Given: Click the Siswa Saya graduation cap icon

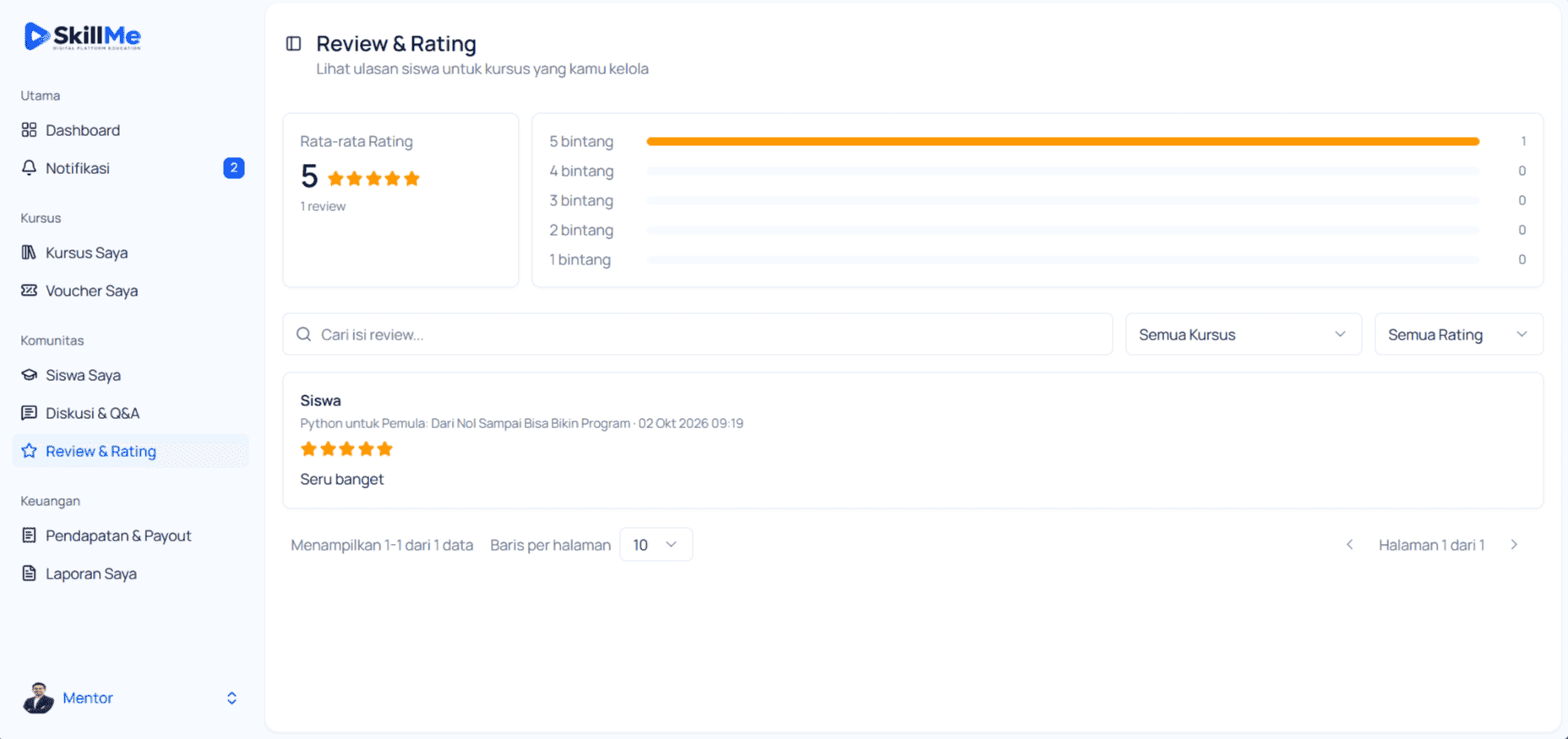Looking at the screenshot, I should (29, 375).
